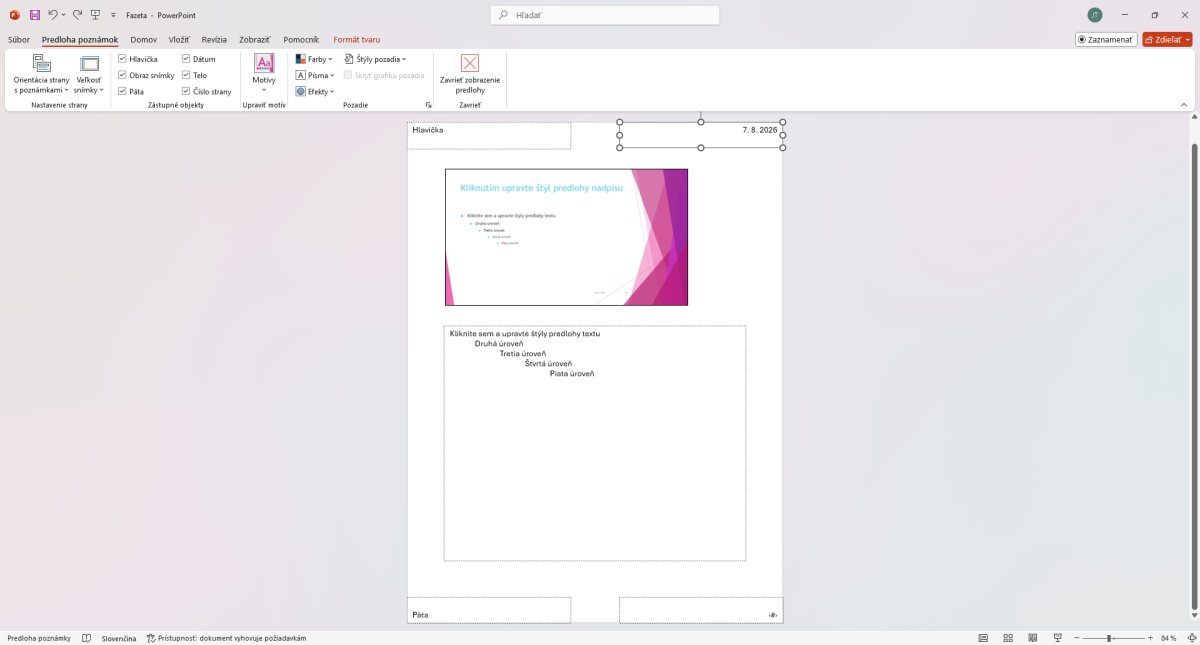Viewport: 1200px width, 645px height.
Task: Click the Zaznamenať record button
Action: coord(1106,39)
